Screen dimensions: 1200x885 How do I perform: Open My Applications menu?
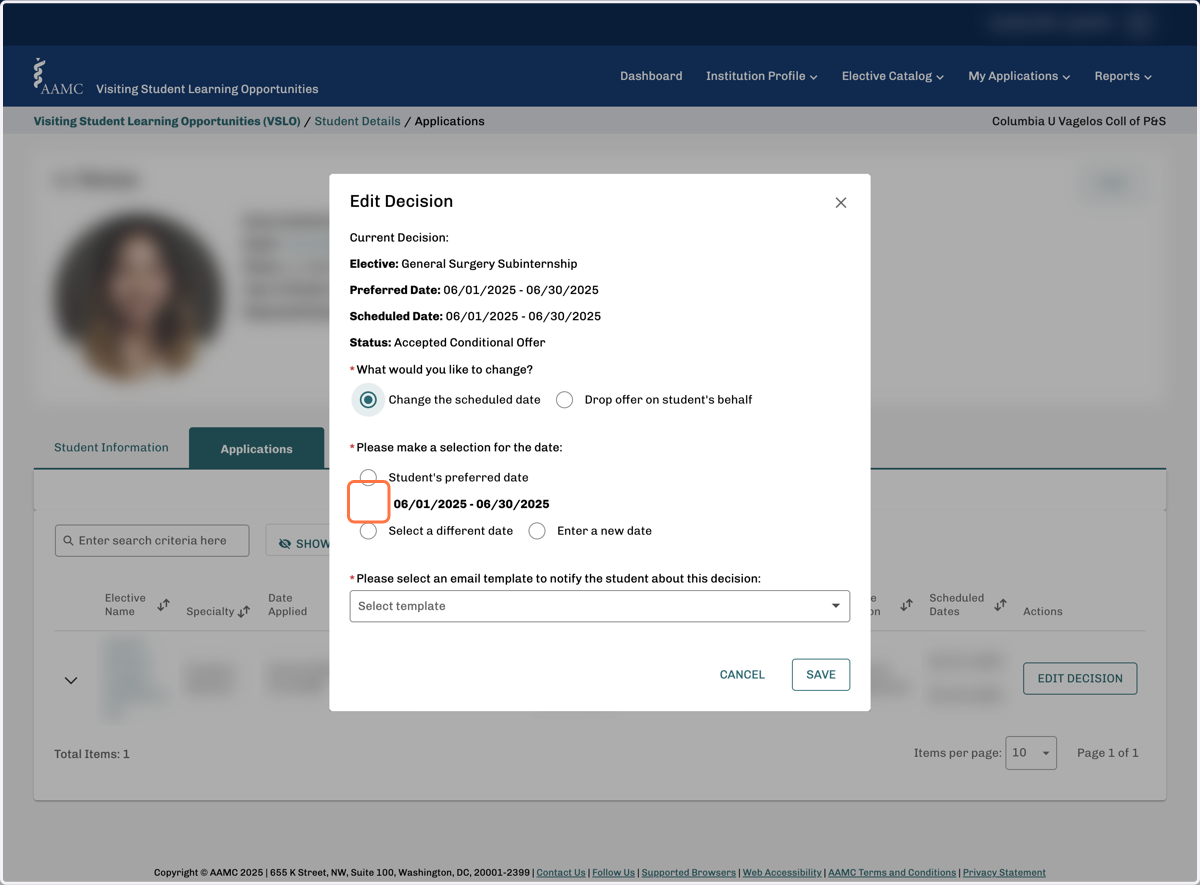(x=1019, y=76)
